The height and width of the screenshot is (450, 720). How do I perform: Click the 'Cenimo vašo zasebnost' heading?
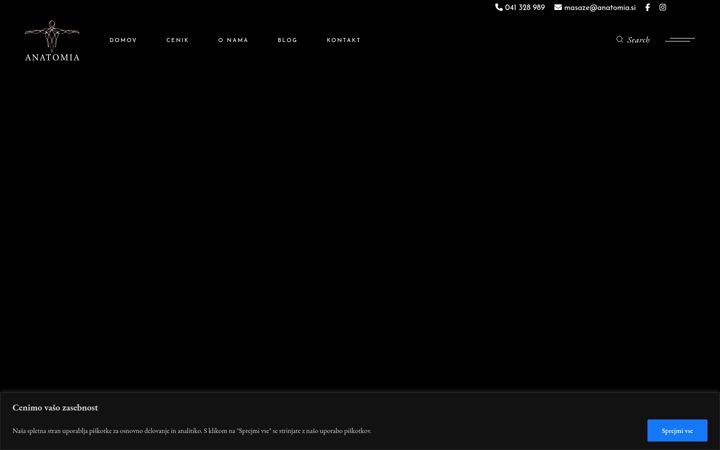click(x=55, y=408)
